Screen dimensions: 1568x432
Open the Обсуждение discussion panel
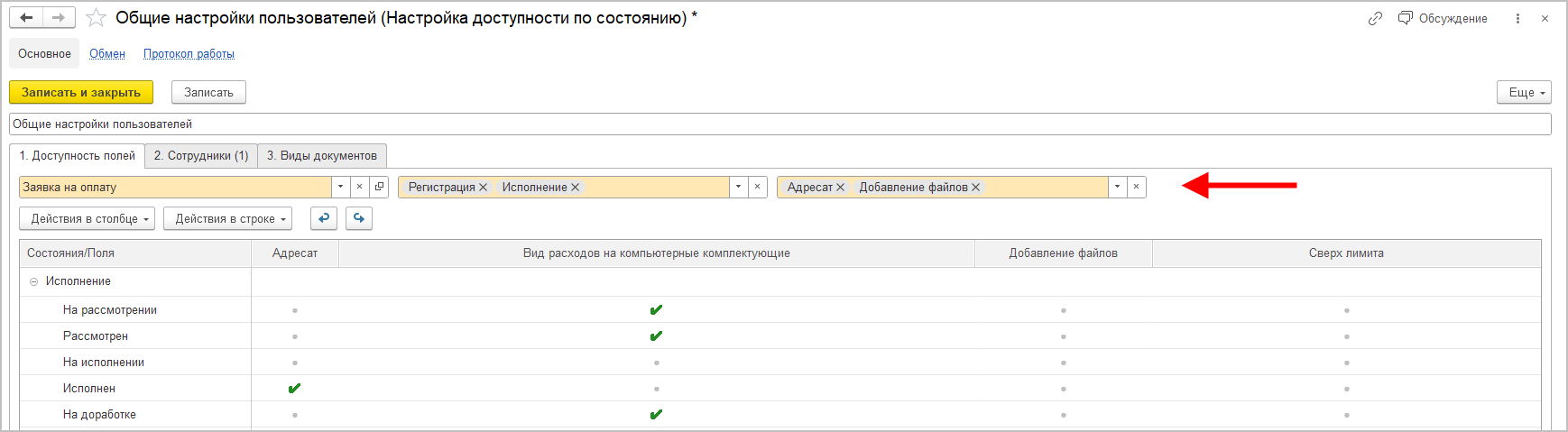tap(1443, 18)
